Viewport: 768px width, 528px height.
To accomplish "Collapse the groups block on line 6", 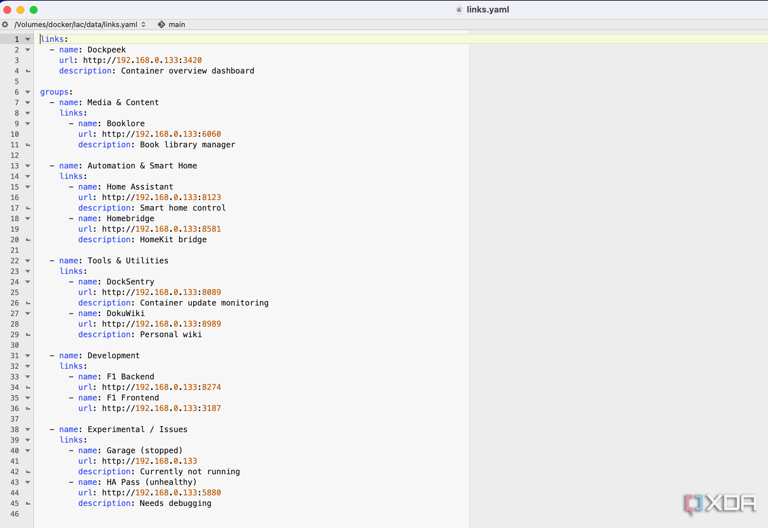I will point(28,92).
